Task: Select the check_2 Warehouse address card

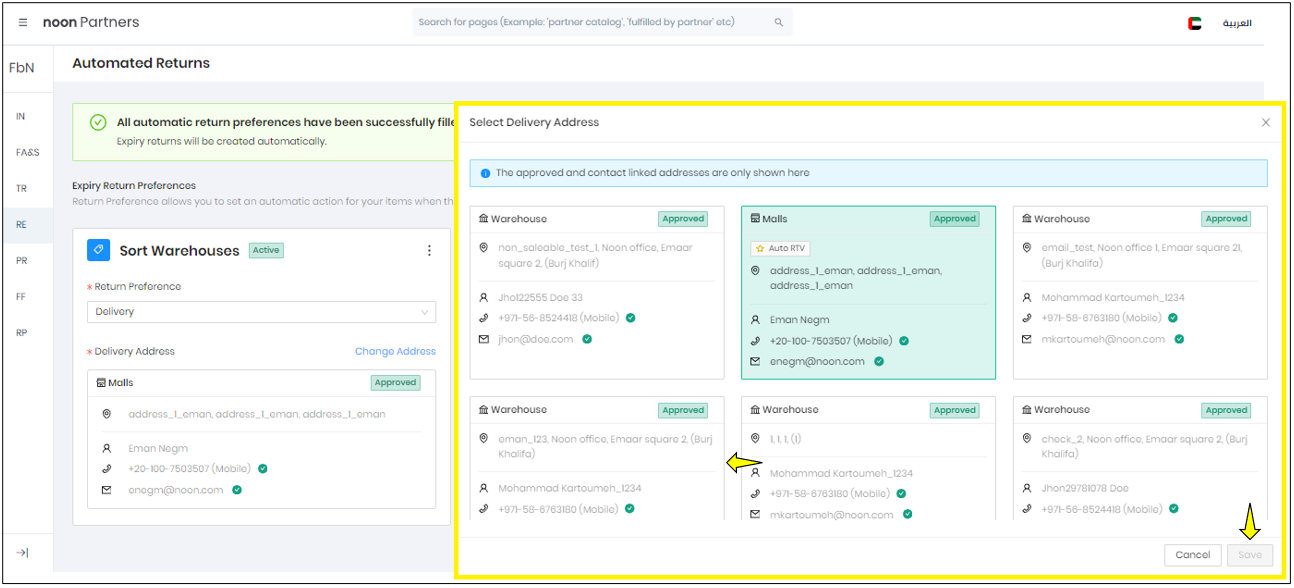Action: [x=1140, y=458]
